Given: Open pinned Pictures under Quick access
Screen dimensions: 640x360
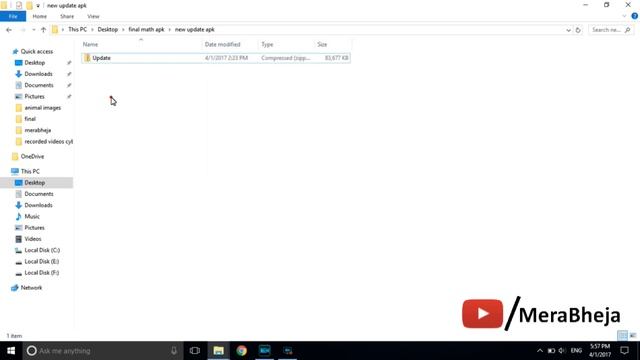Looking at the screenshot, I should click(34, 96).
